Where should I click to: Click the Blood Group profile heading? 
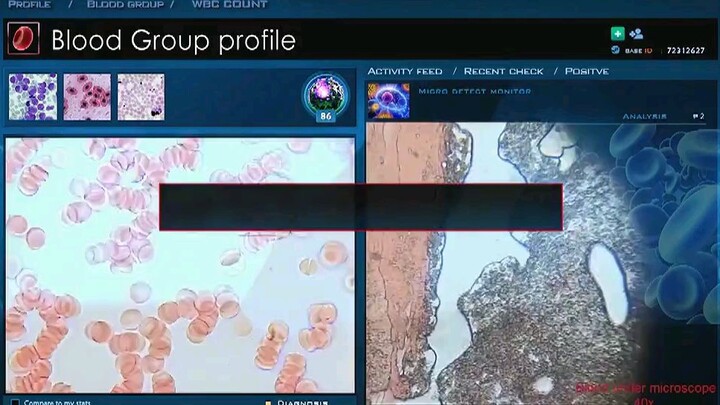(x=174, y=40)
